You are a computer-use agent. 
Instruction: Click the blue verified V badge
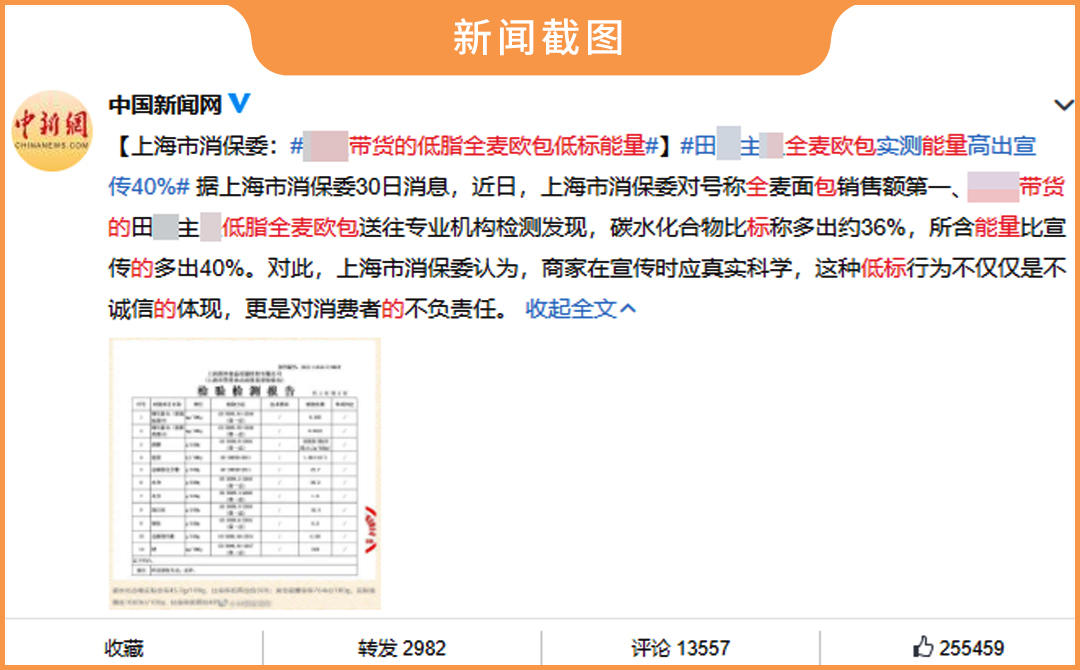[x=239, y=103]
